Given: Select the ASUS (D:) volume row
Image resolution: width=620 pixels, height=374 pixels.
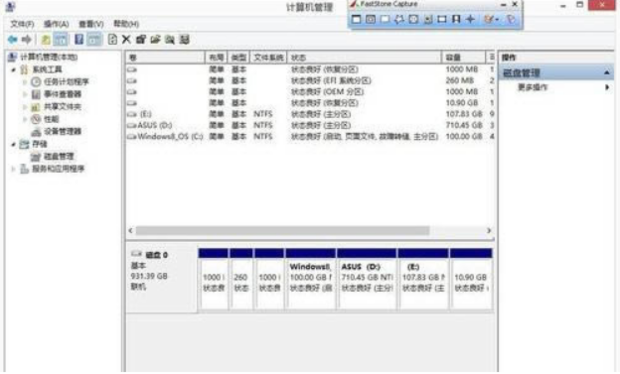Looking at the screenshot, I should coord(310,125).
